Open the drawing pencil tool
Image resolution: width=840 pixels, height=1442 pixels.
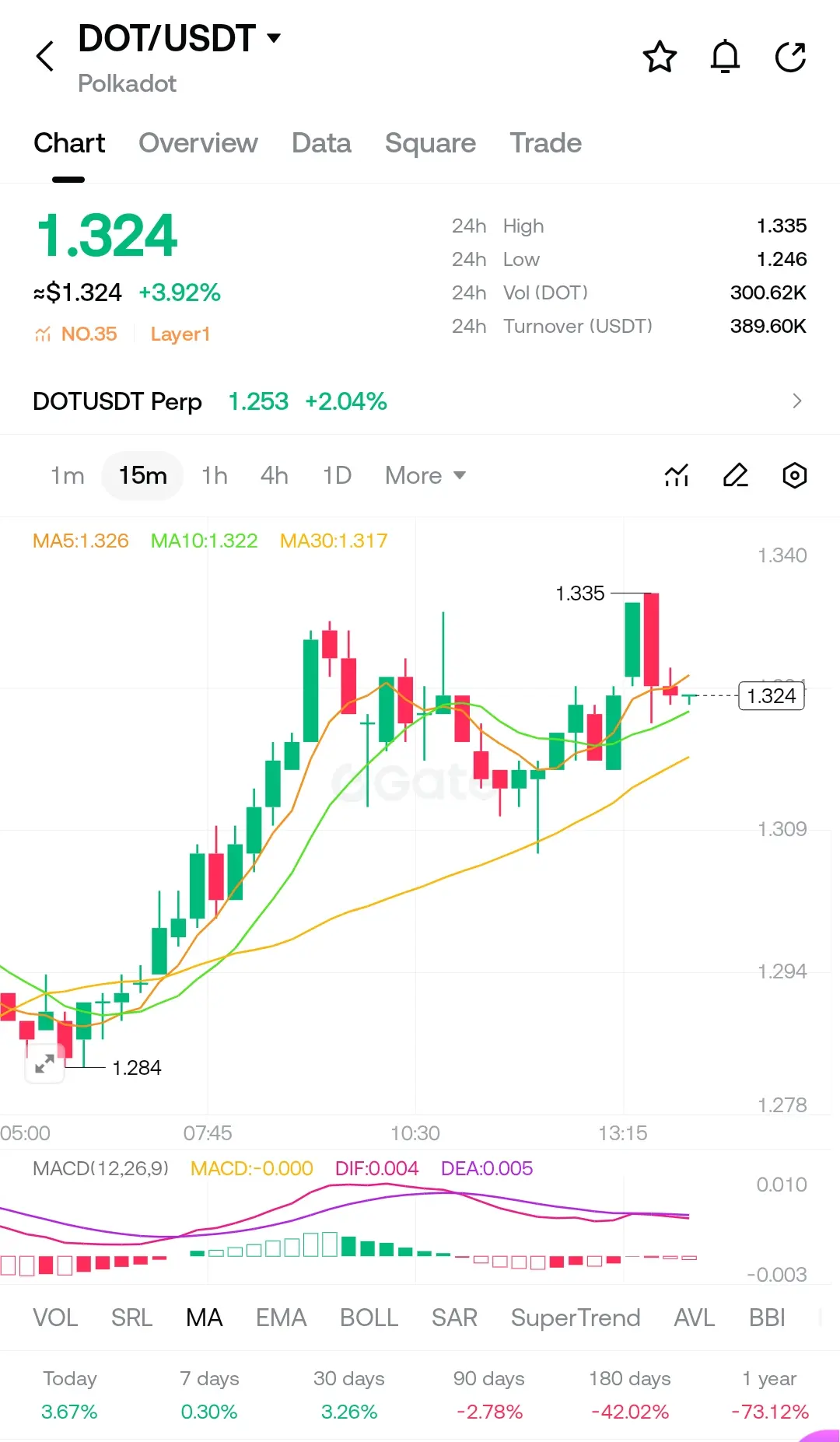tap(736, 475)
